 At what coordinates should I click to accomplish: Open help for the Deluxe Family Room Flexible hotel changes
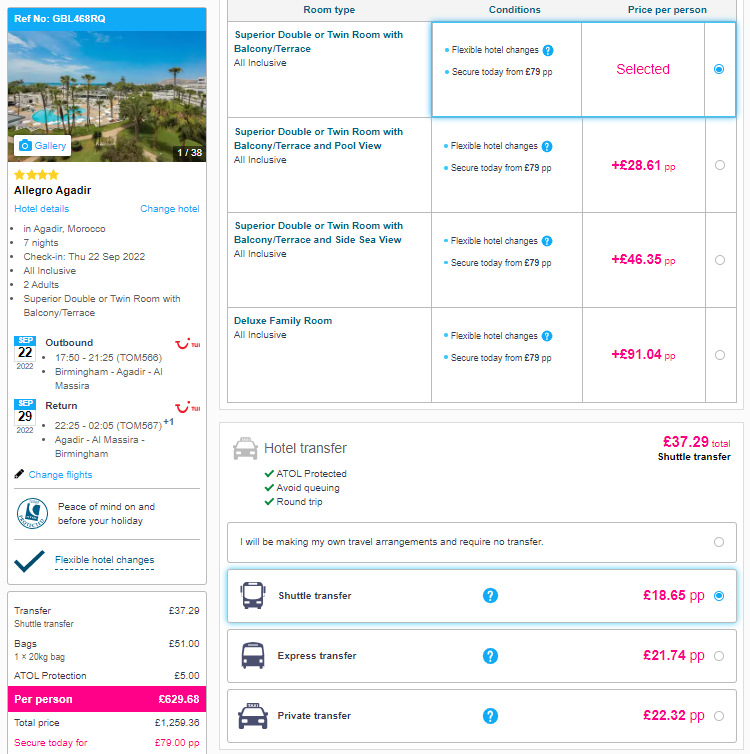[547, 336]
